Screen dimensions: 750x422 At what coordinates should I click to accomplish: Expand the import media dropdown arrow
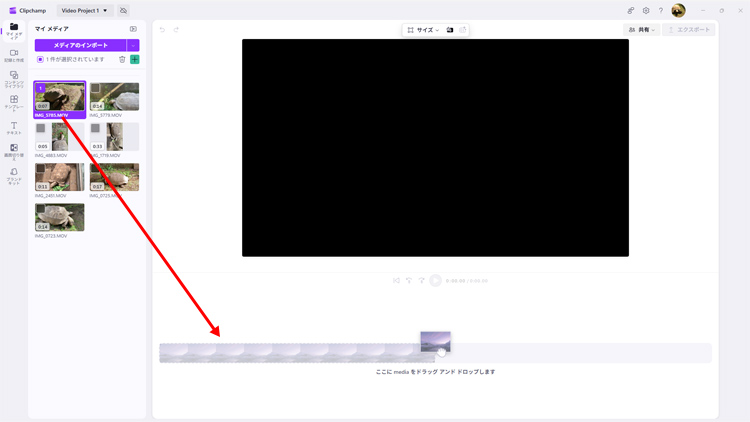(133, 45)
